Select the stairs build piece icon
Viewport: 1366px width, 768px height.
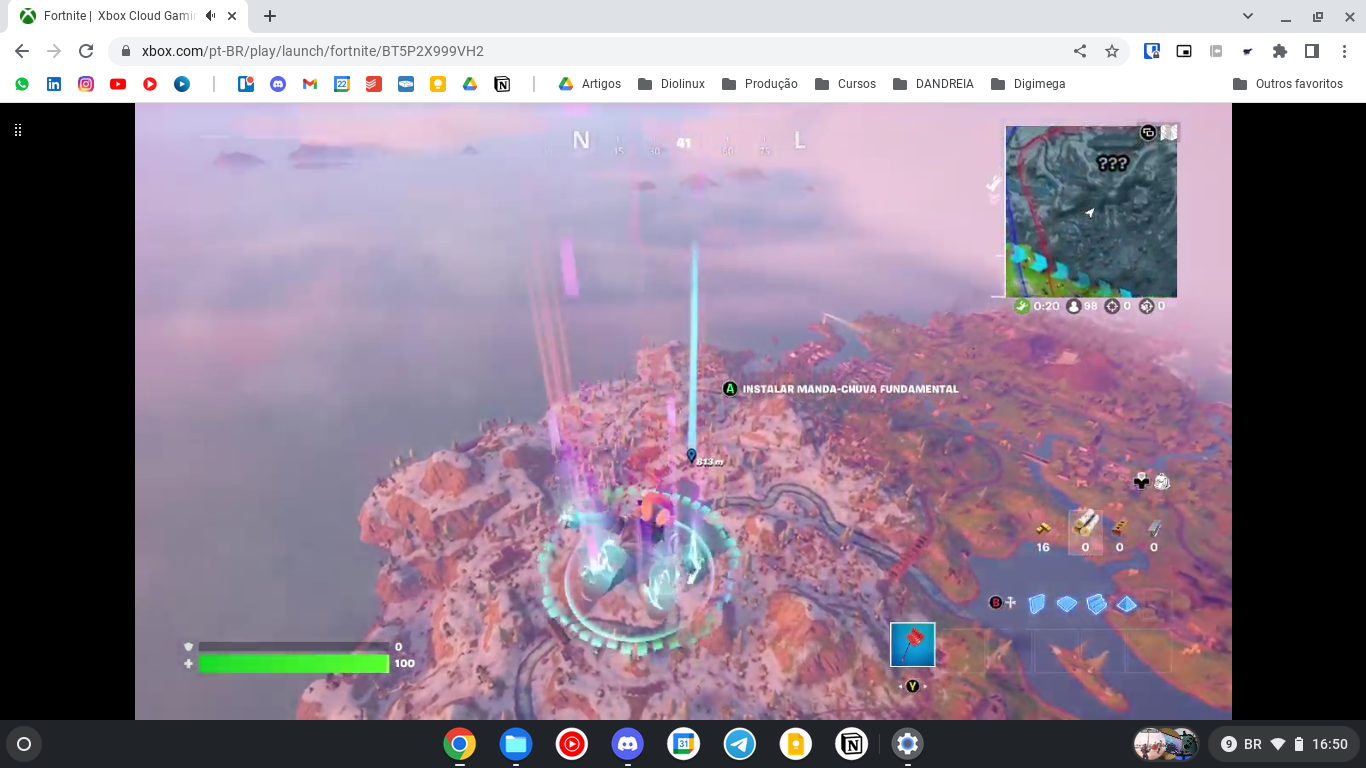click(x=1096, y=603)
